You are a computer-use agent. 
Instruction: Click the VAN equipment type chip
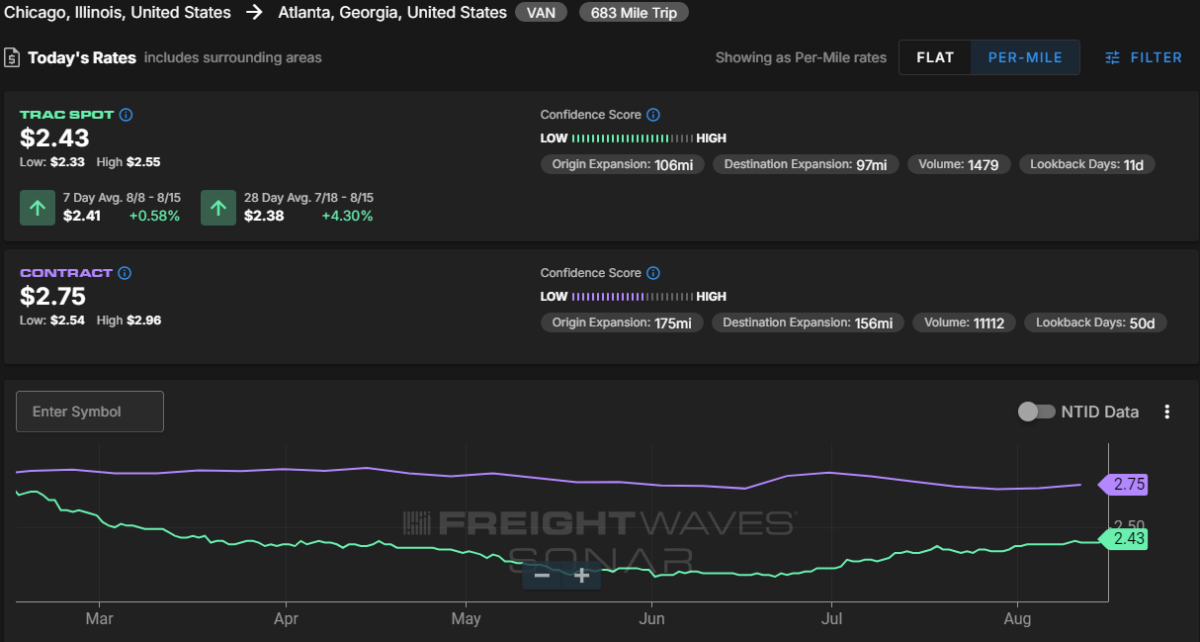tap(541, 13)
